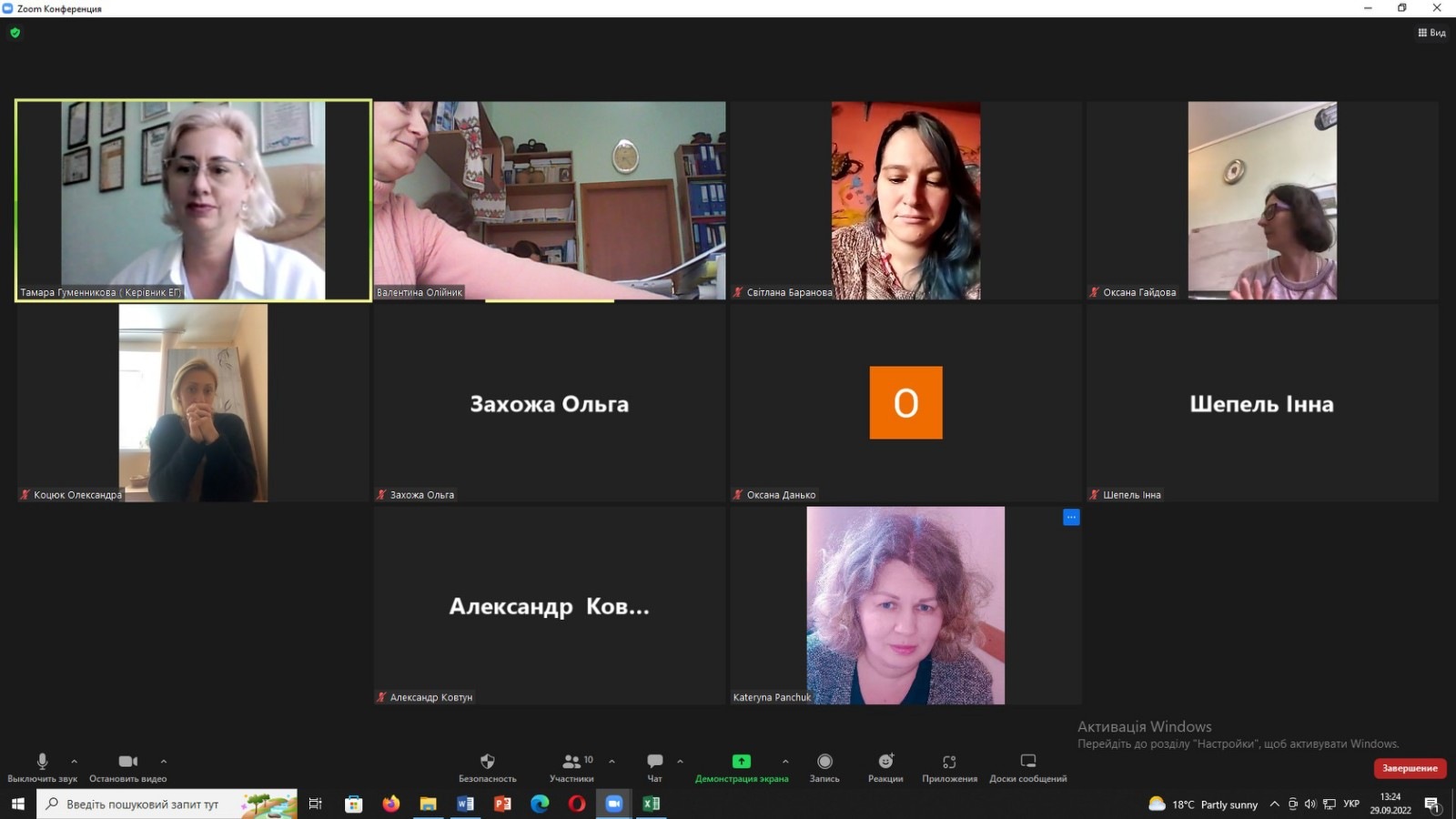This screenshot has width=1456, height=819.
Task: Open Microsoft Edge from taskbar
Action: [x=540, y=804]
